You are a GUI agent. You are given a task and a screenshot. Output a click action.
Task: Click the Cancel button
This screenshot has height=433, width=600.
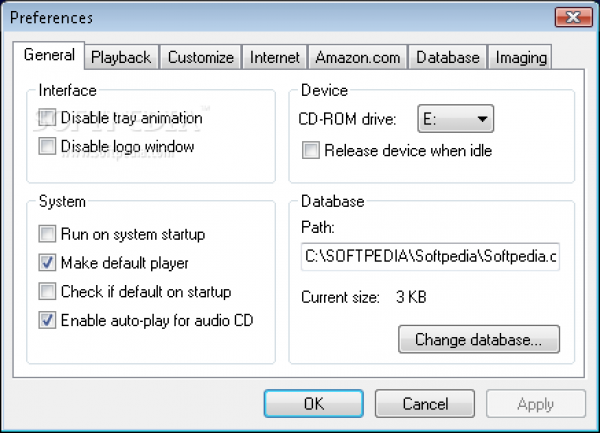pyautogui.click(x=425, y=404)
